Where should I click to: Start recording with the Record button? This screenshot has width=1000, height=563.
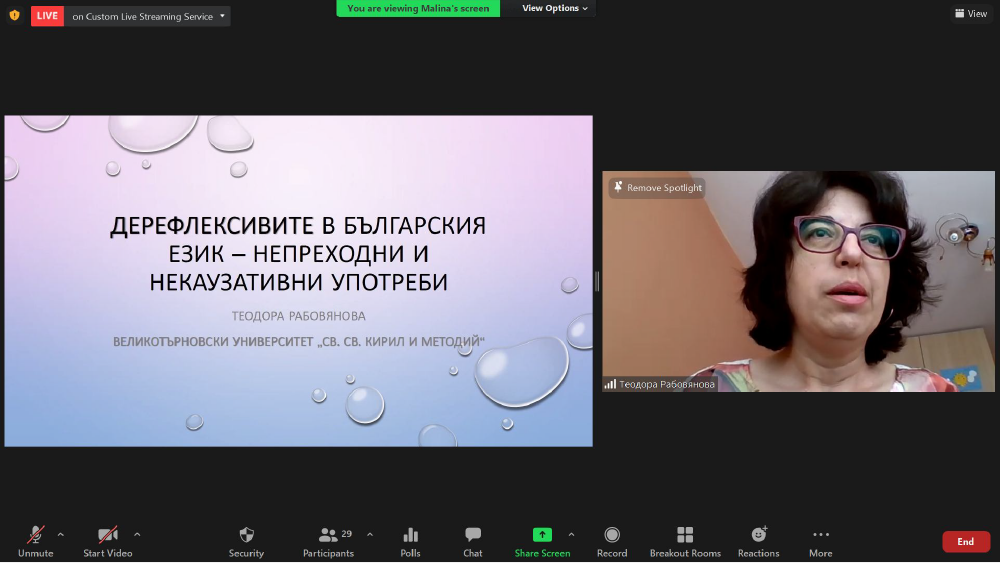coord(612,536)
